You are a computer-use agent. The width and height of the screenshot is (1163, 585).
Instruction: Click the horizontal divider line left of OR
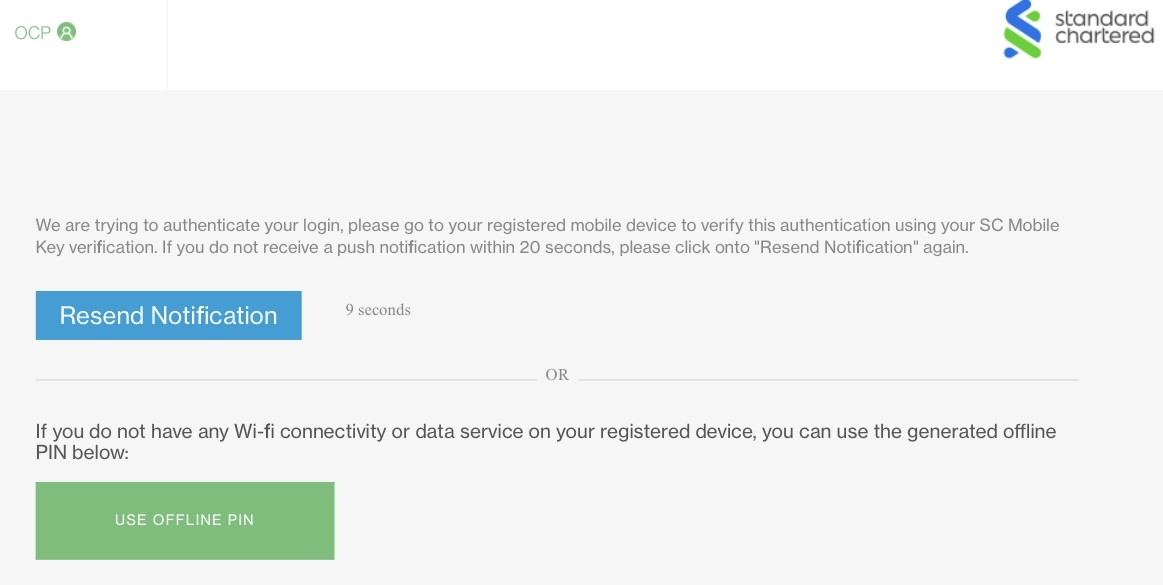pos(285,378)
